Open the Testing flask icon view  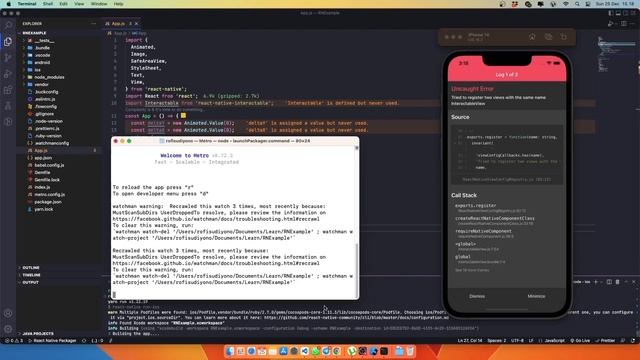pyautogui.click(x=8, y=106)
